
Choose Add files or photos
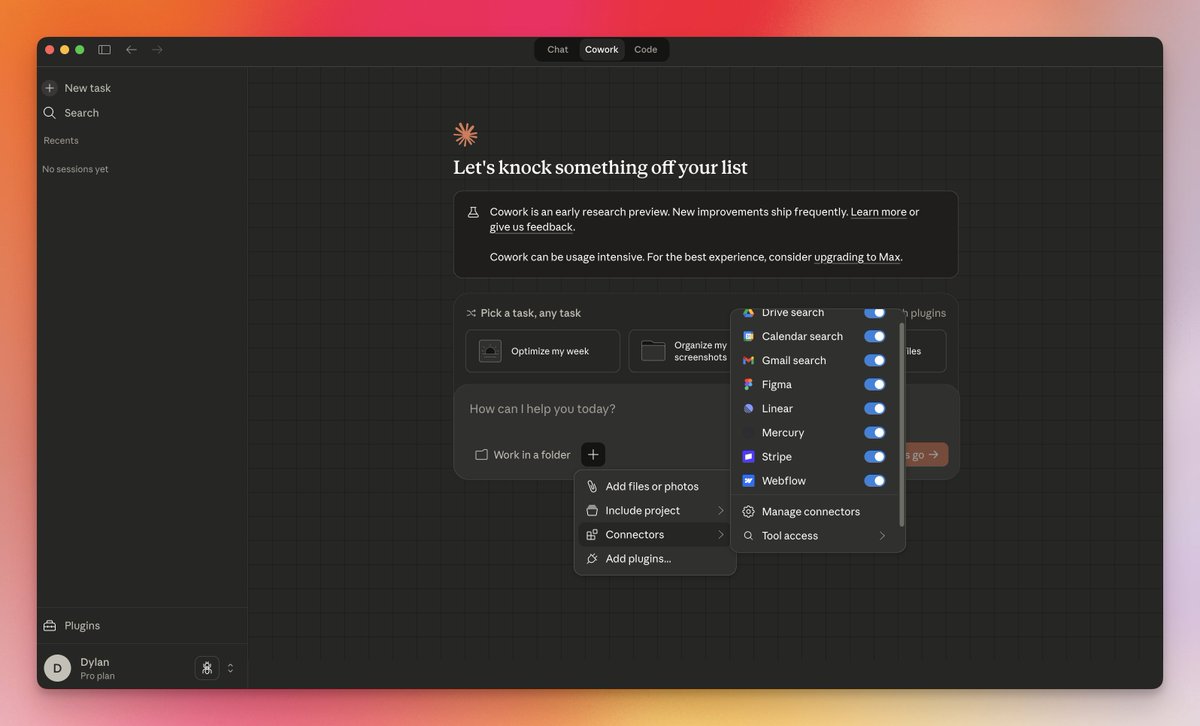tap(655, 487)
